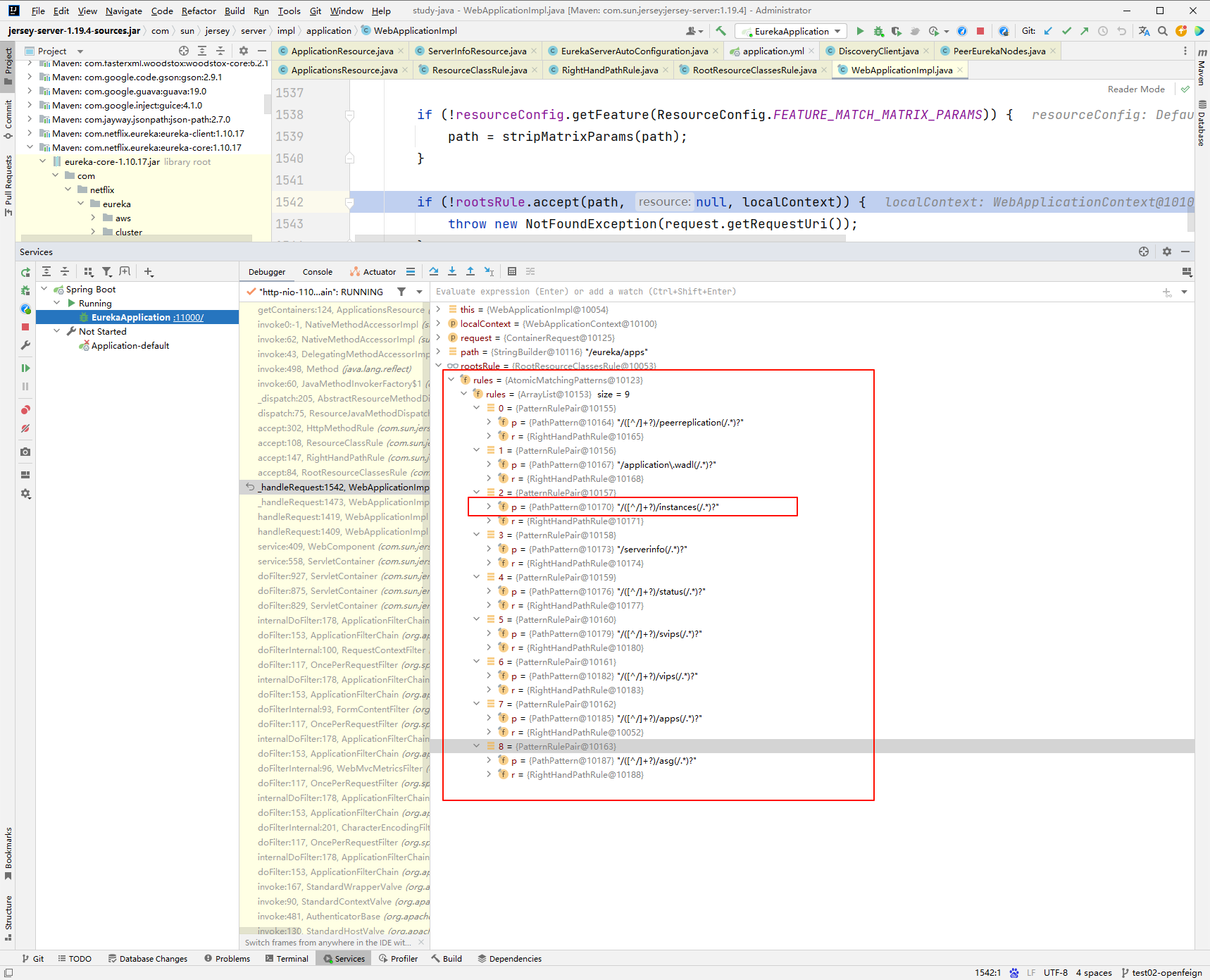The width and height of the screenshot is (1210, 980).
Task: Run with coverage shield icon
Action: pyautogui.click(x=896, y=31)
